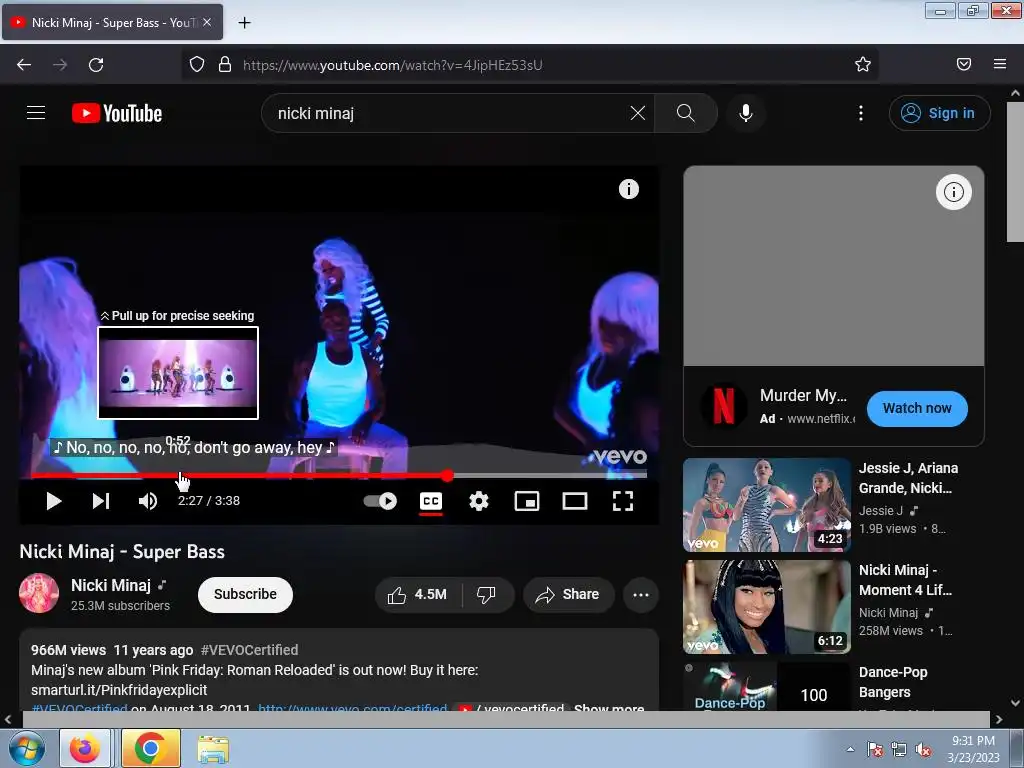Open network tray icon
1024x768 pixels.
point(899,750)
